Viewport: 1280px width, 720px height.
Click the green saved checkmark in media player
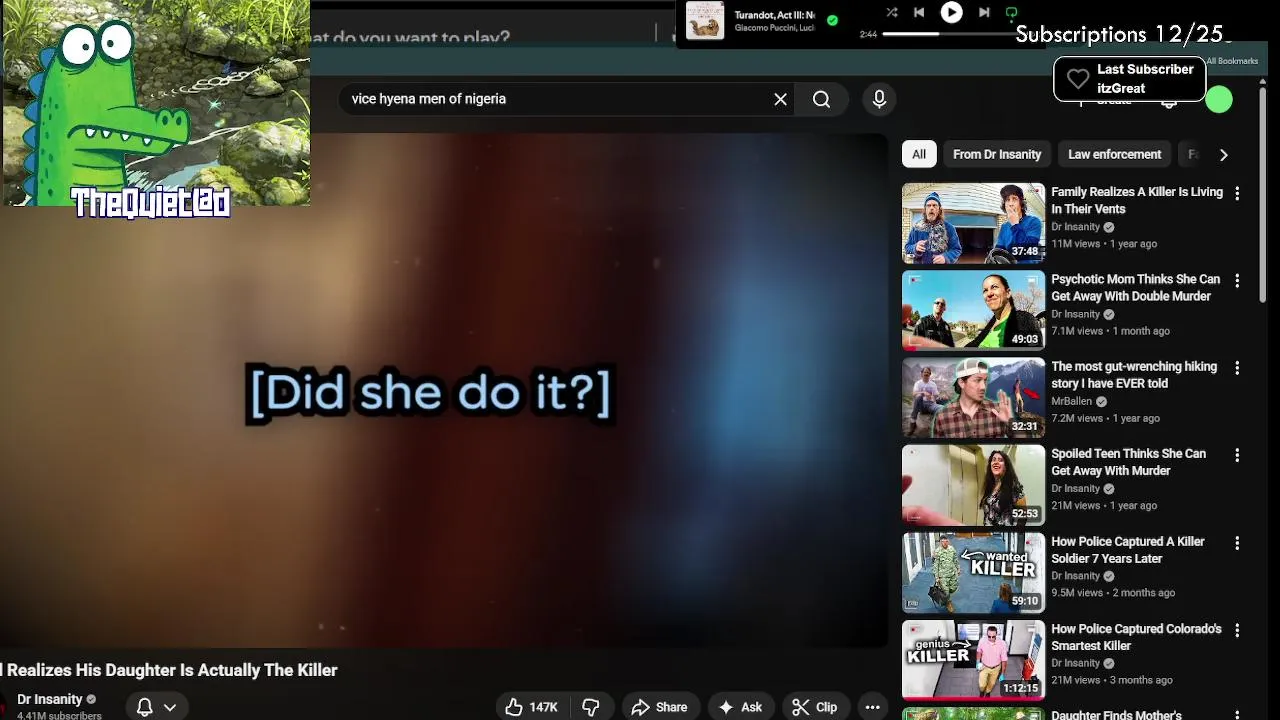coord(832,20)
